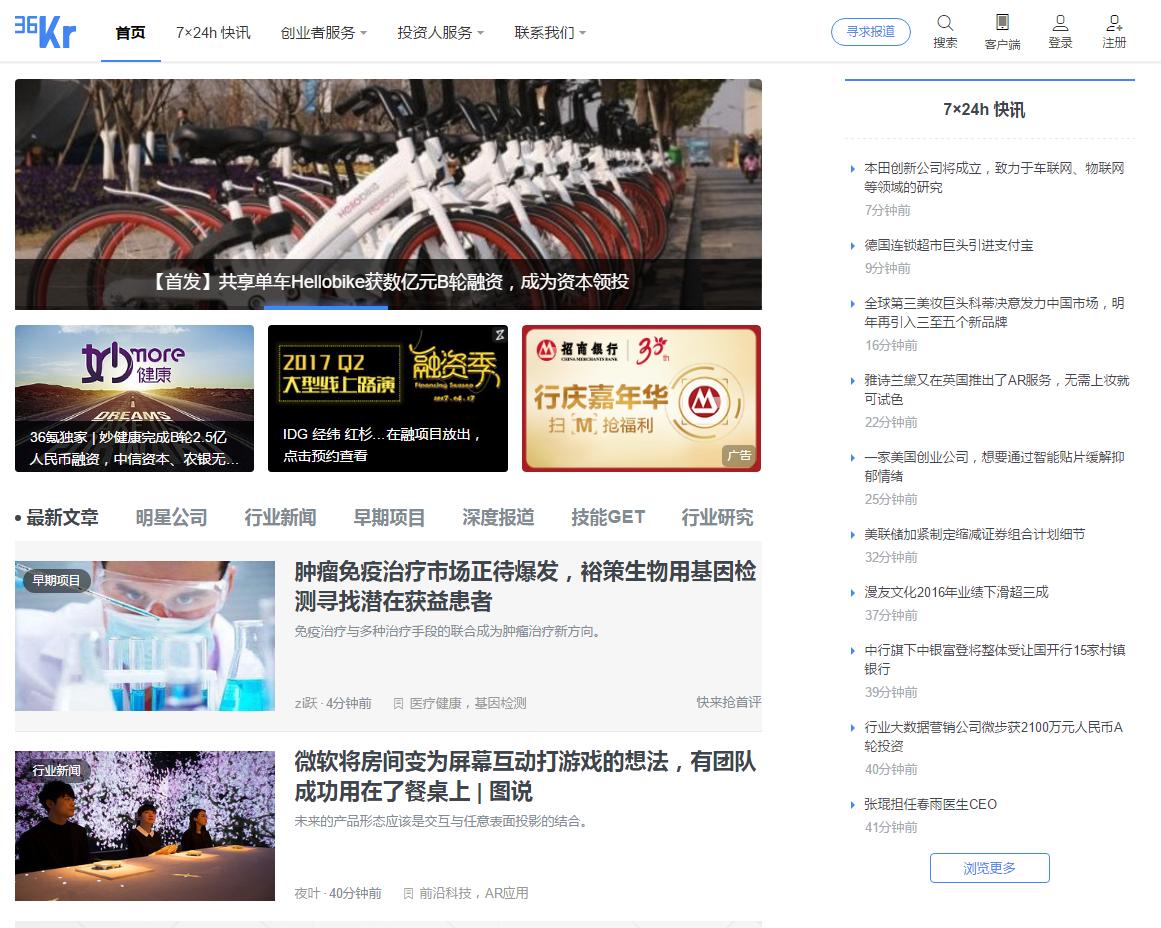Click the 注册 register icon
The height and width of the screenshot is (928, 1161).
[x=1113, y=22]
